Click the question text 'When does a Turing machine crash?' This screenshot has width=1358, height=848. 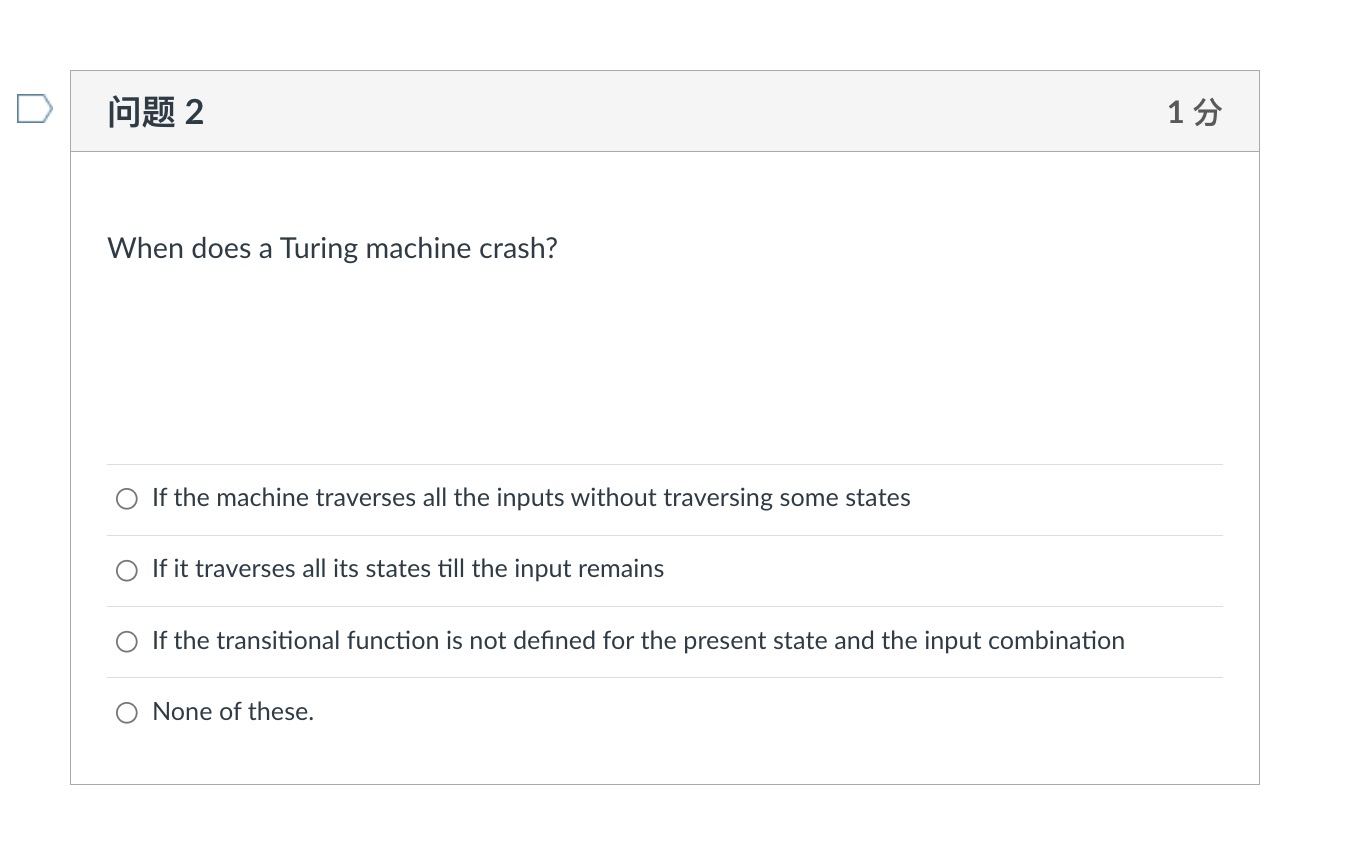coord(332,248)
